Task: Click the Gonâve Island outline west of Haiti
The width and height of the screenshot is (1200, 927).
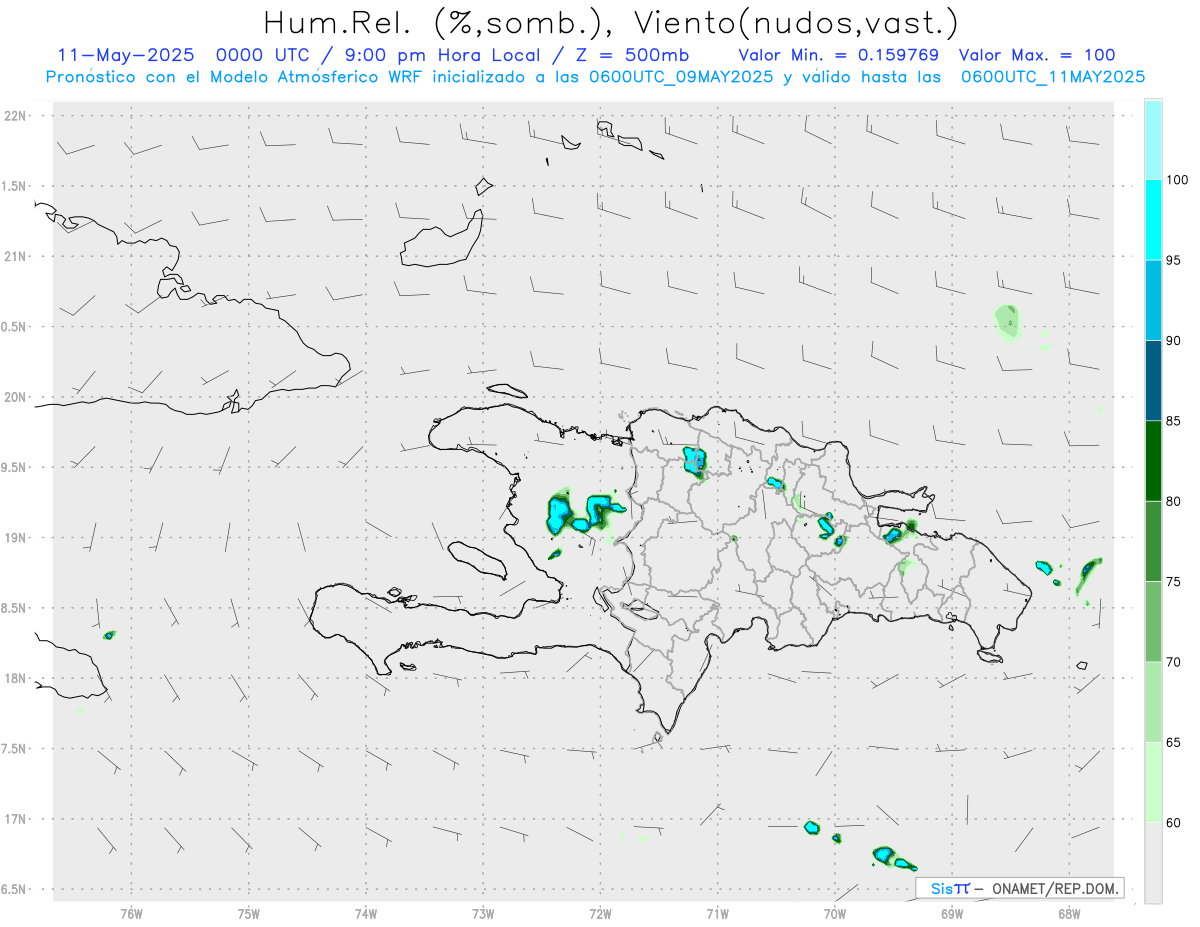Action: (x=478, y=560)
